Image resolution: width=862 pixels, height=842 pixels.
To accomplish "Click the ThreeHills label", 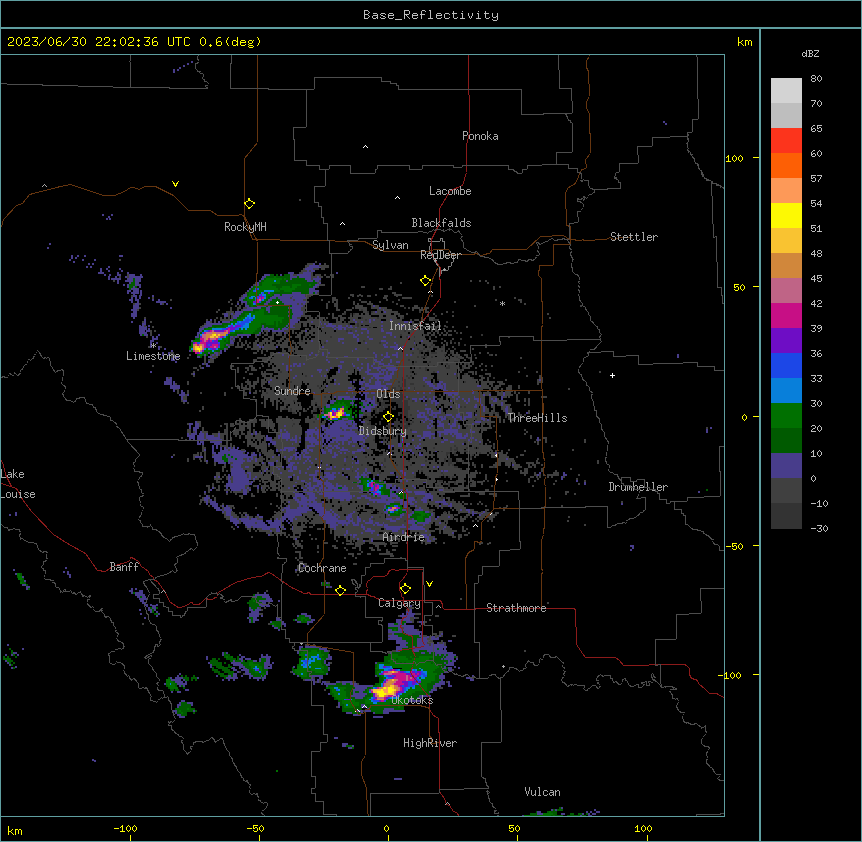I will pyautogui.click(x=537, y=418).
